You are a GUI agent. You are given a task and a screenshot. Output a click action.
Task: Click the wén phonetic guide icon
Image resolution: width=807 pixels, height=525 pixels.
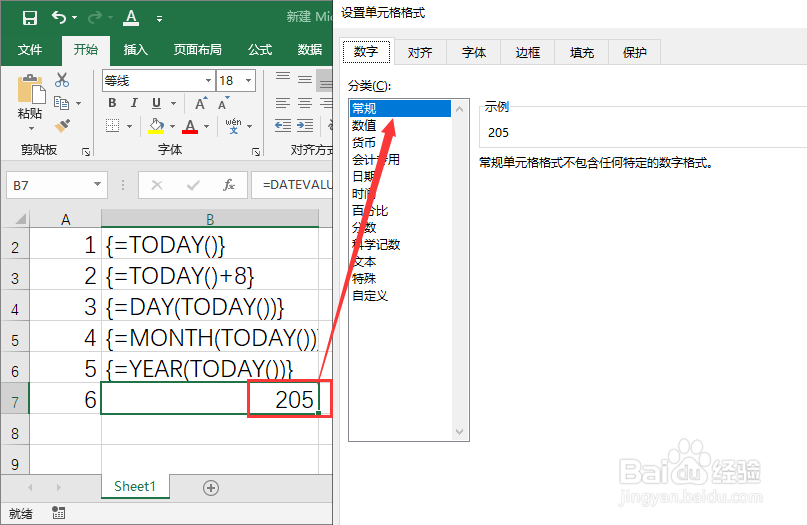point(233,126)
